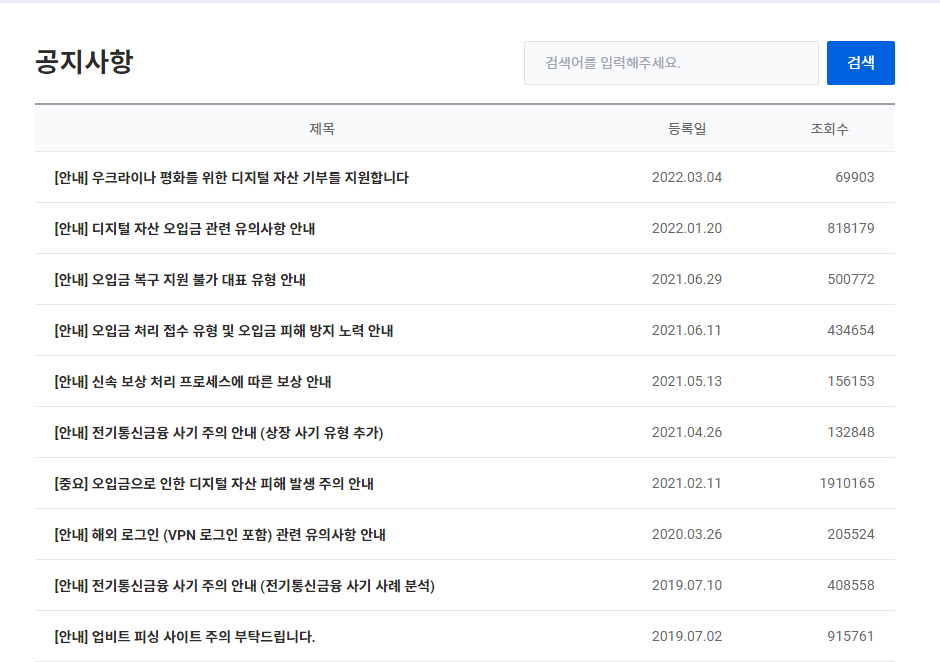Click date 2021.05.13

[x=687, y=381]
